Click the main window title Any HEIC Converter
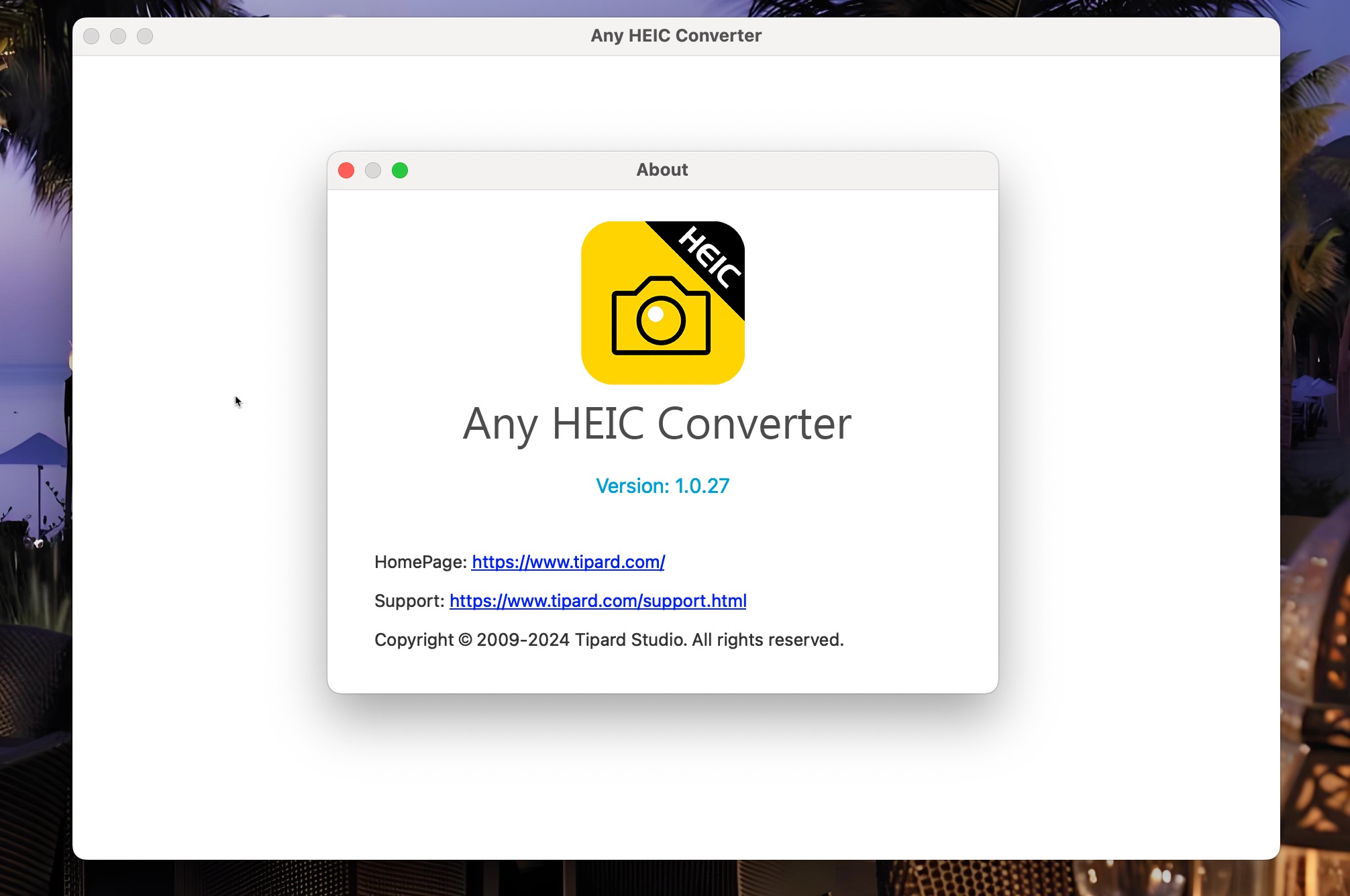This screenshot has height=896, width=1350. tap(676, 36)
